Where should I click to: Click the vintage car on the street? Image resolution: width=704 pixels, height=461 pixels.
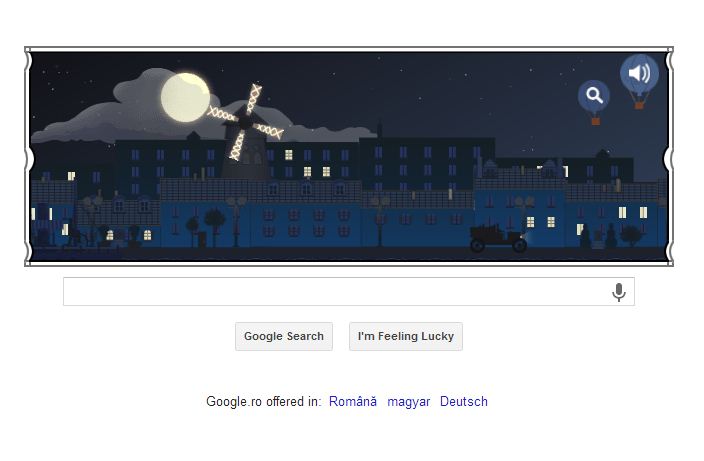[x=498, y=238]
